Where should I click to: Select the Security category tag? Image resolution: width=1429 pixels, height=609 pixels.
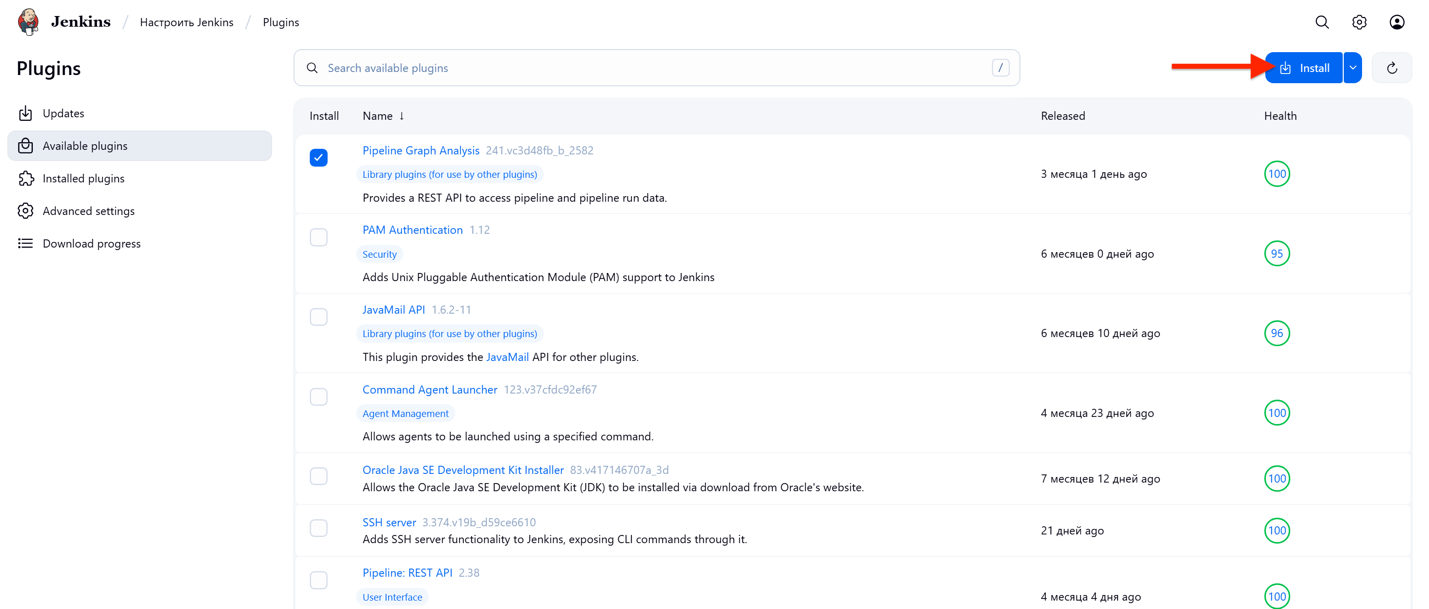tap(379, 254)
